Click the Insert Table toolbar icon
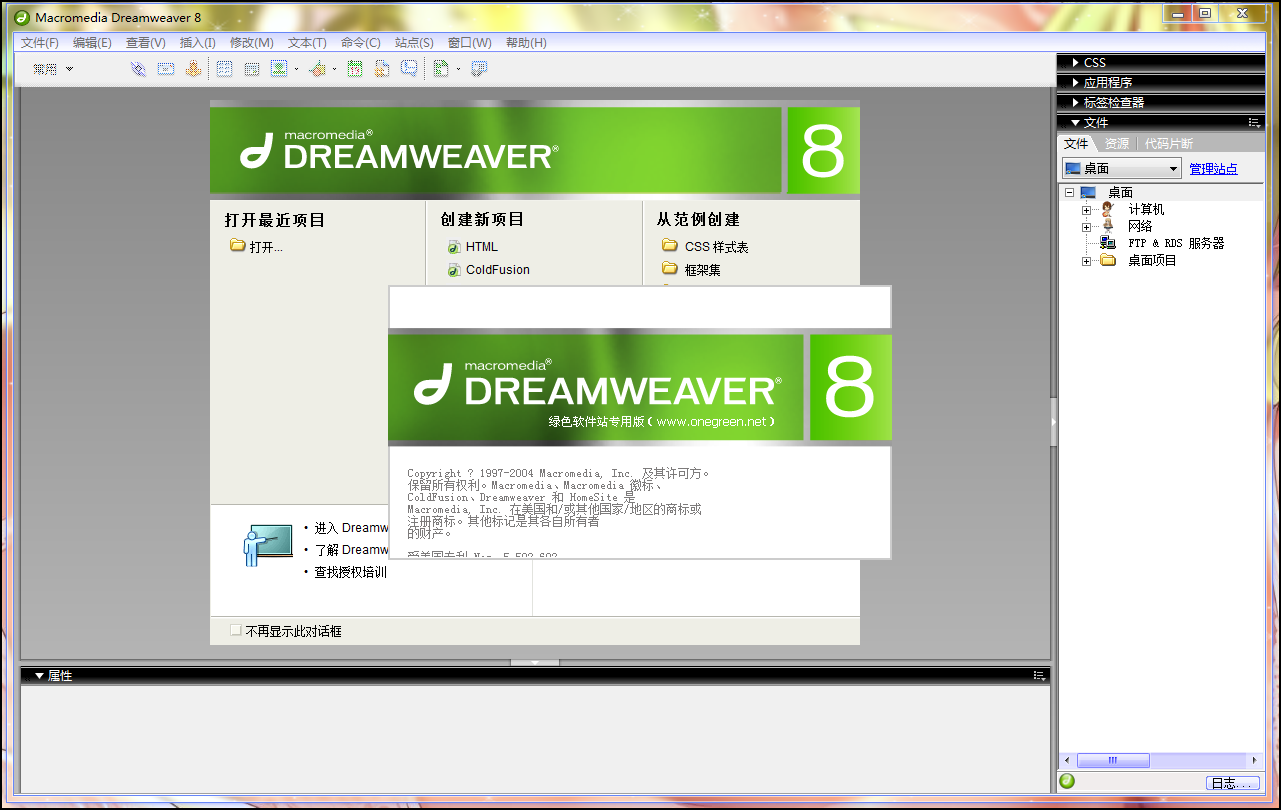This screenshot has height=810, width=1281. coord(224,69)
